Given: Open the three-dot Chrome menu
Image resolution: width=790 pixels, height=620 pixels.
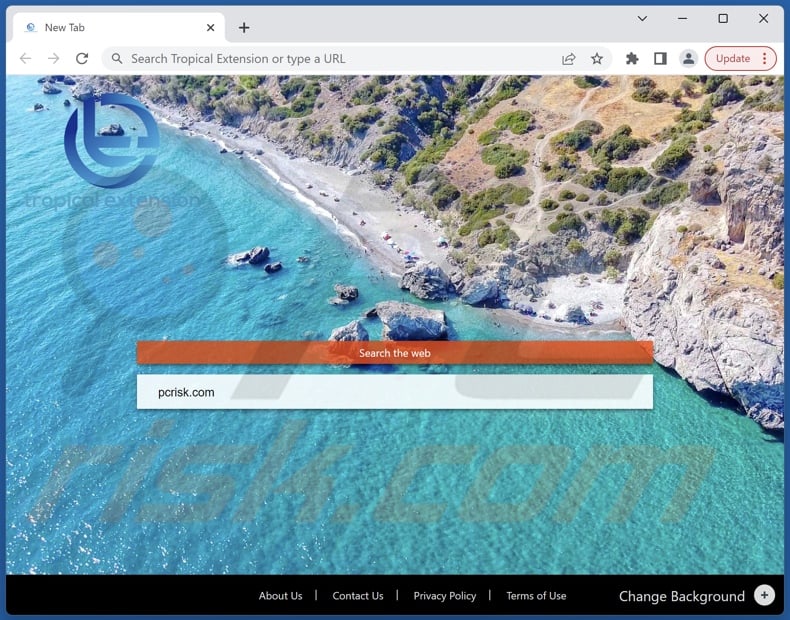Looking at the screenshot, I should (765, 58).
